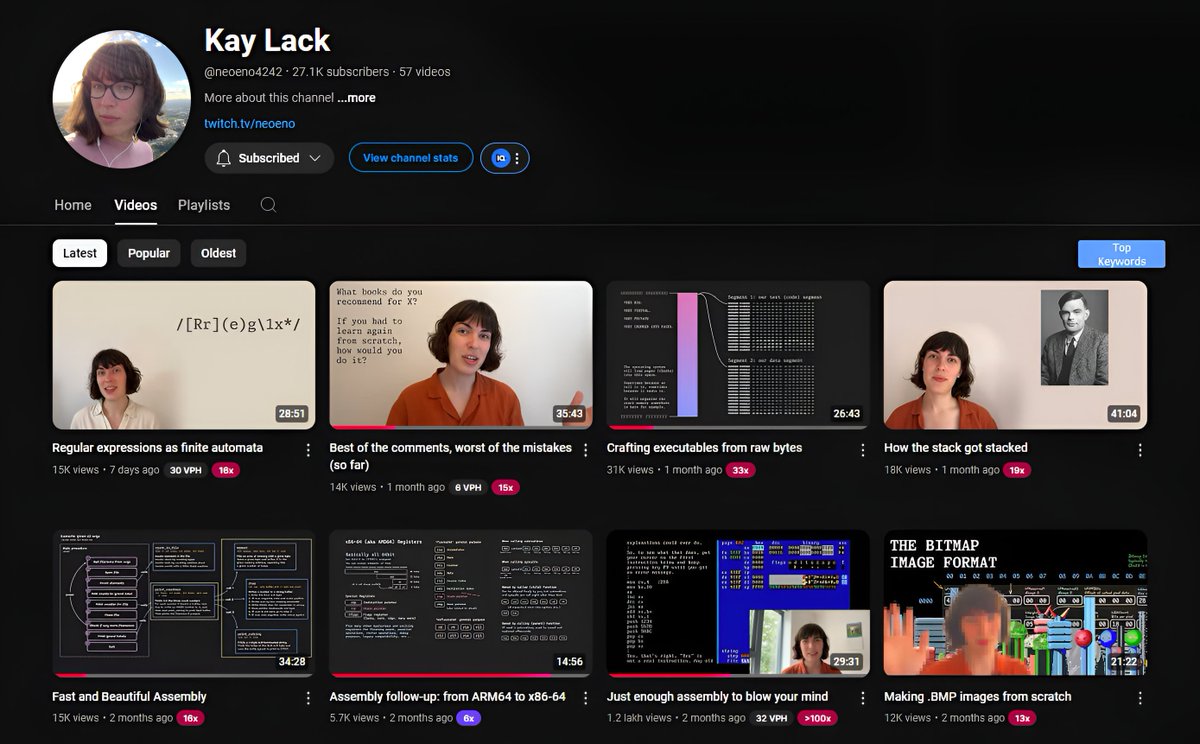
Task: Click the 41:04 duration on How the stack thumbnail
Action: pyautogui.click(x=1124, y=413)
